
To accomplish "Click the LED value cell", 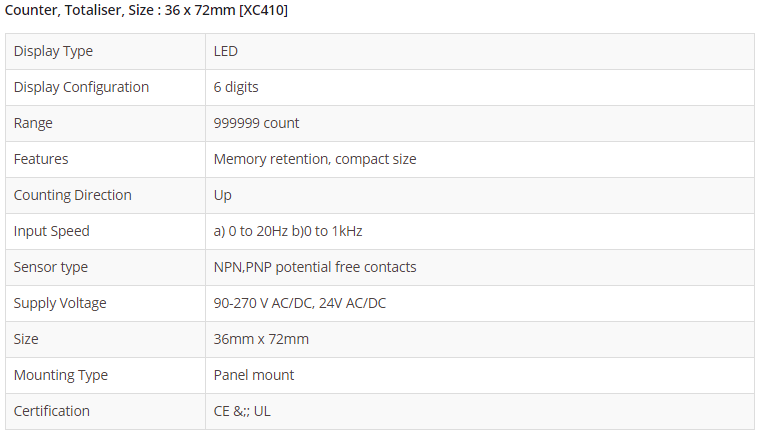I will click(x=226, y=51).
